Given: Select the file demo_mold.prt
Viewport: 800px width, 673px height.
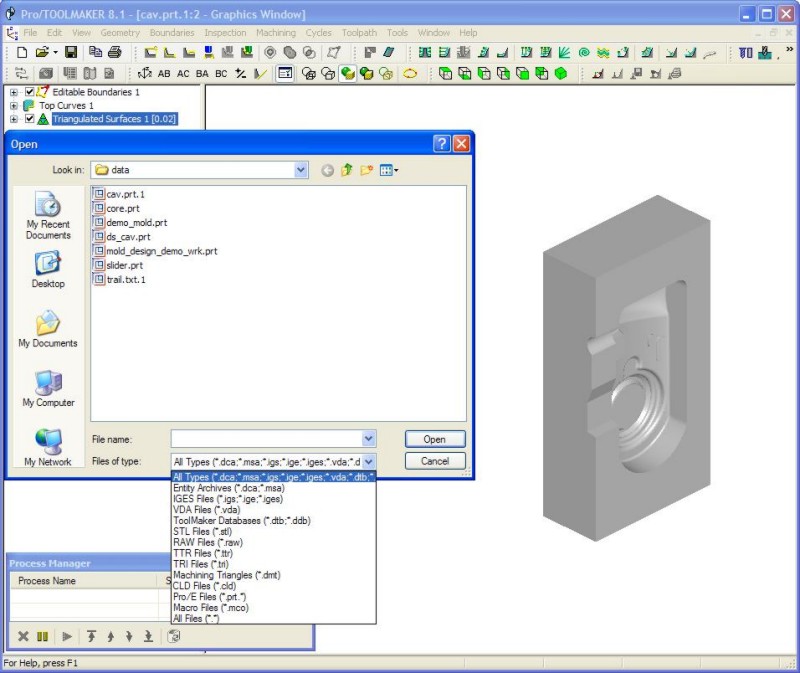Looking at the screenshot, I should [x=130, y=222].
